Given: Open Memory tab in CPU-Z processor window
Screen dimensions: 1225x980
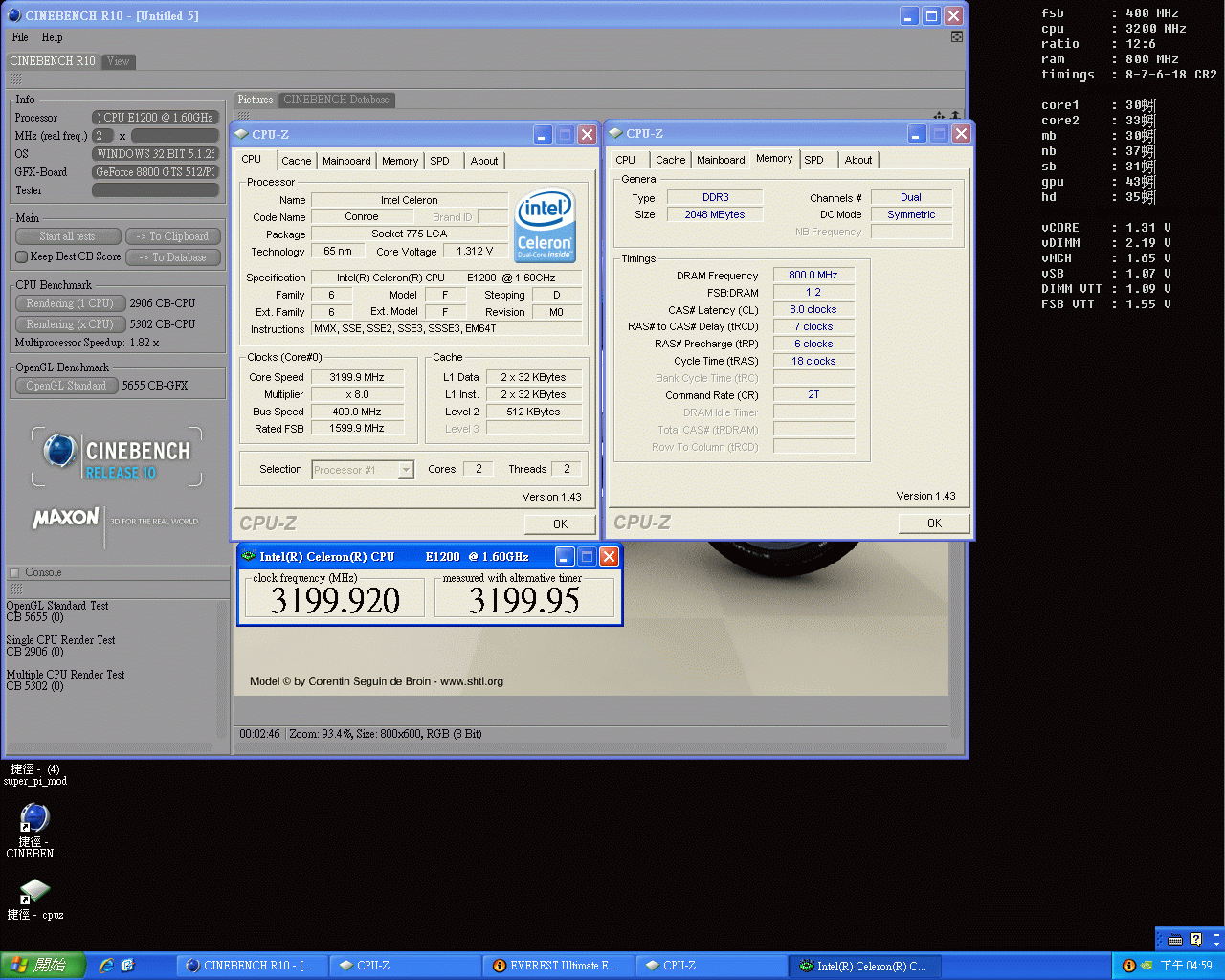Looking at the screenshot, I should pos(400,161).
